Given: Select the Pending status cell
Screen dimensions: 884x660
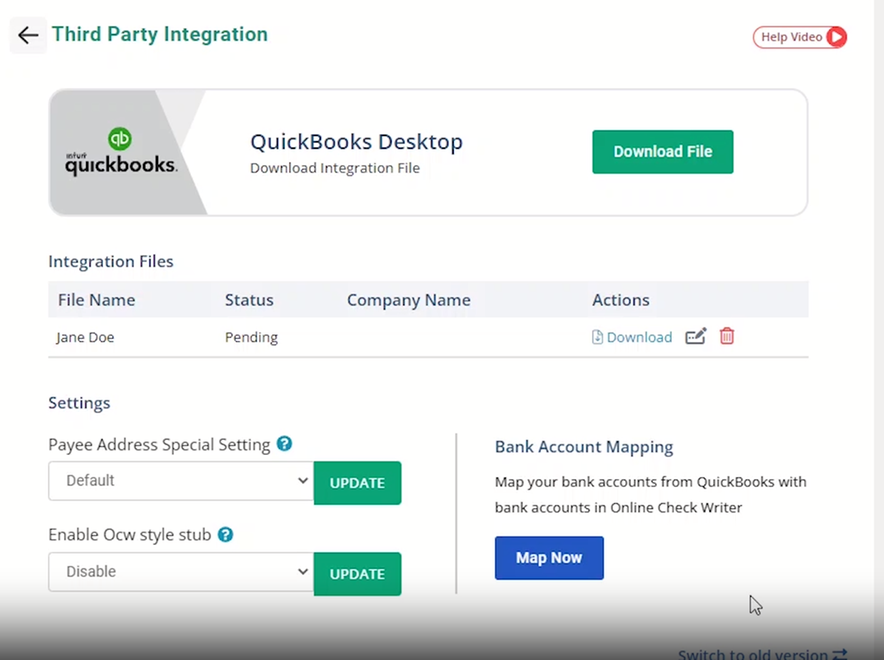Looking at the screenshot, I should click(251, 337).
